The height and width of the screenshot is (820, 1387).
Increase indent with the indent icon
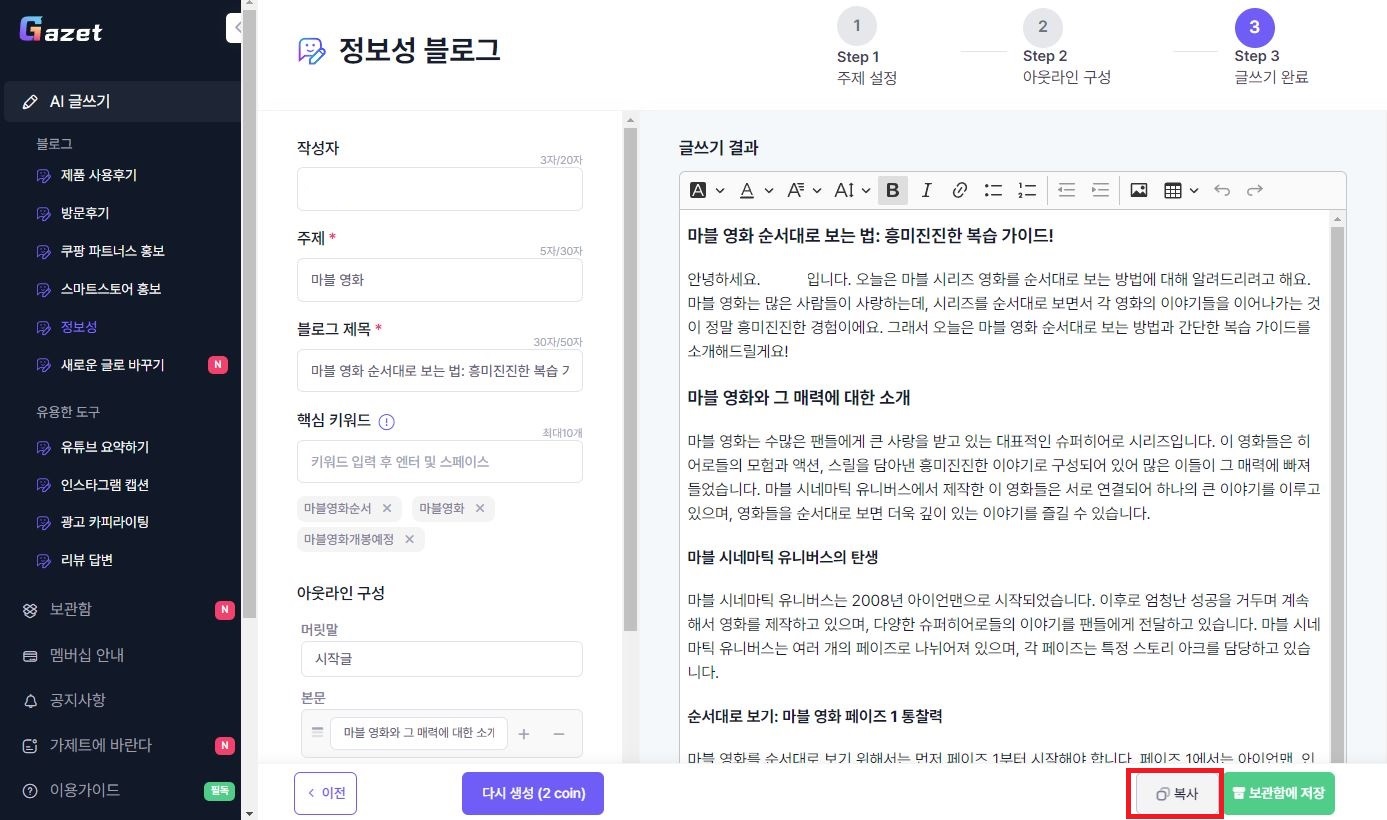1100,190
